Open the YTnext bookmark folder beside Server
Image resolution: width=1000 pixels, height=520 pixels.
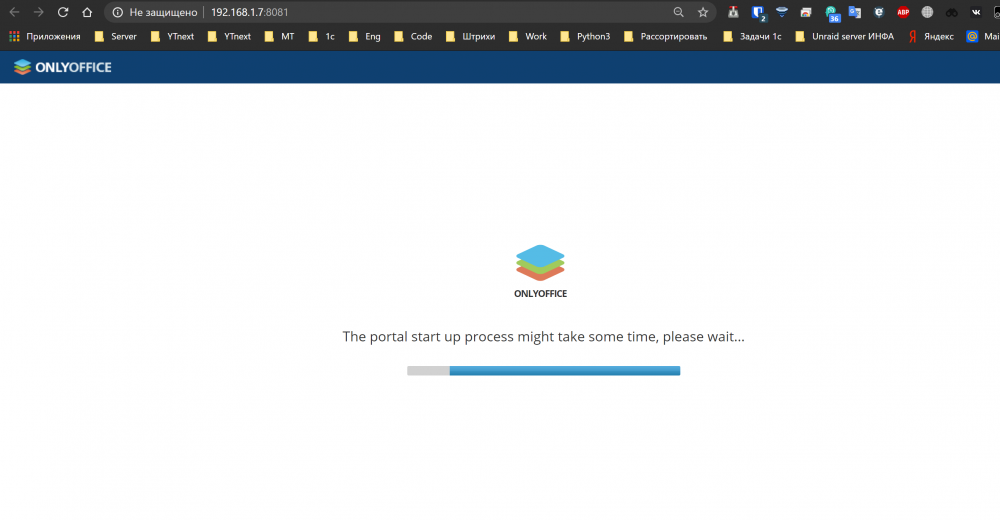click(172, 36)
